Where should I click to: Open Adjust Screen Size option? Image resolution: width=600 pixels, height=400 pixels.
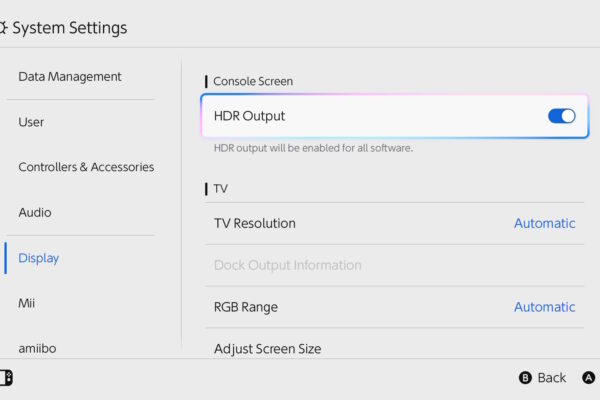[x=395, y=349]
